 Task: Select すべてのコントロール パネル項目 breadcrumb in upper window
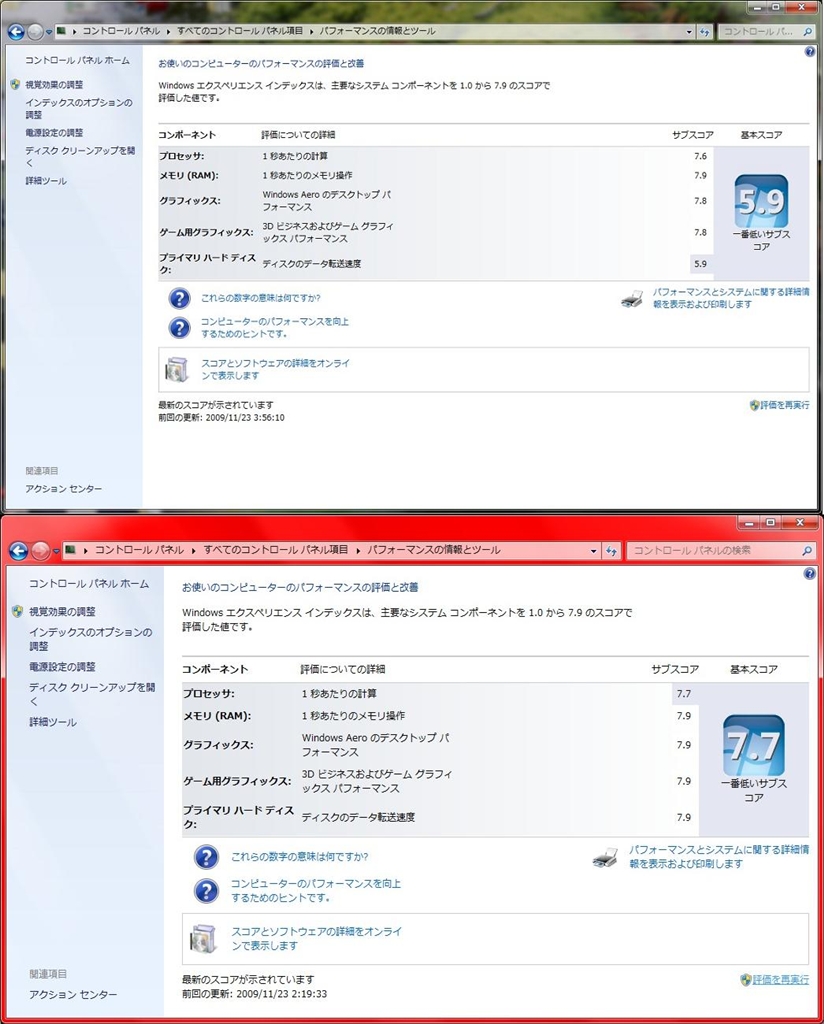240,31
